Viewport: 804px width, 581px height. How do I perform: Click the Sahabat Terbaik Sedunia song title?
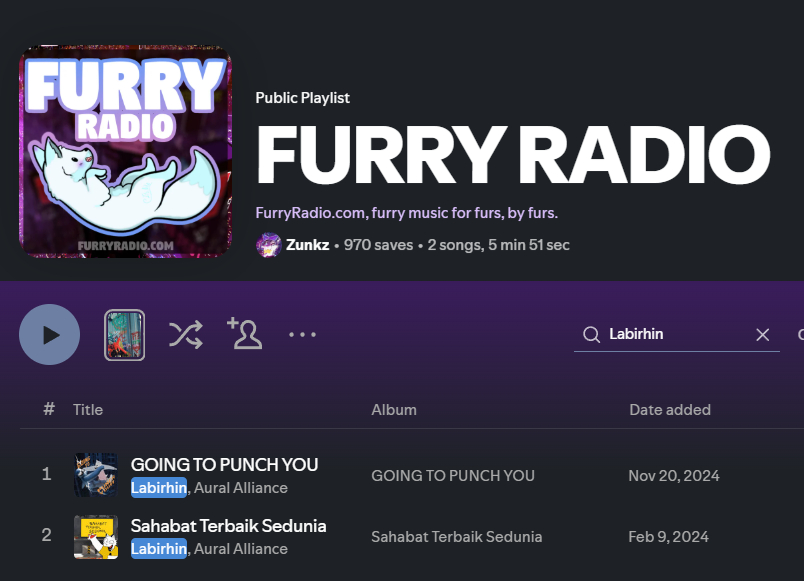(x=228, y=526)
